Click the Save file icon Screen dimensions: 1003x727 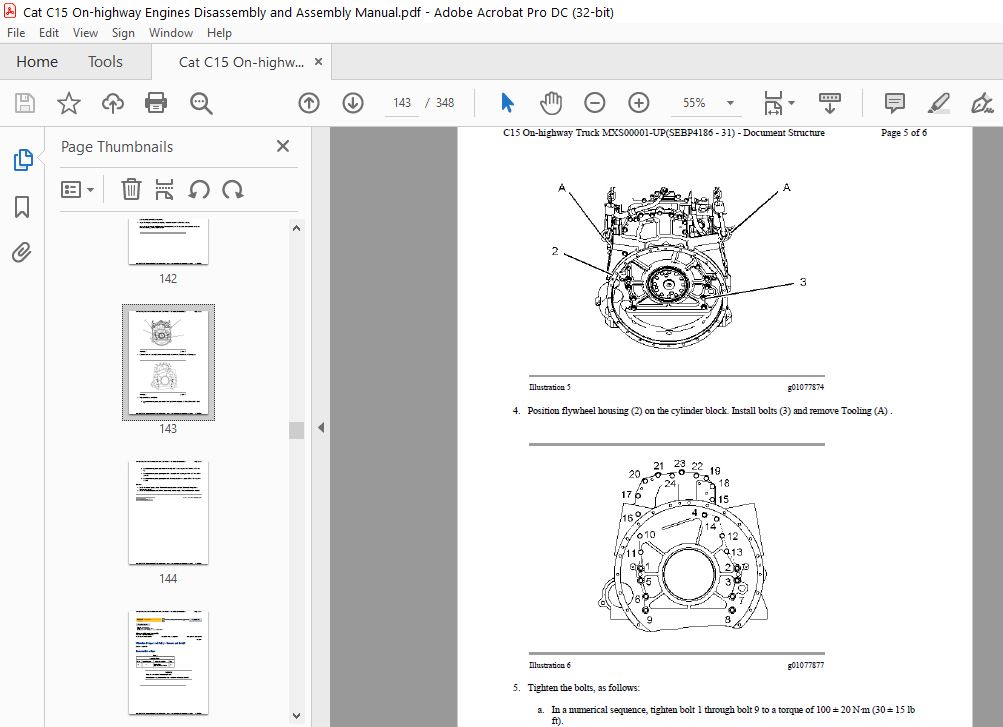25,103
